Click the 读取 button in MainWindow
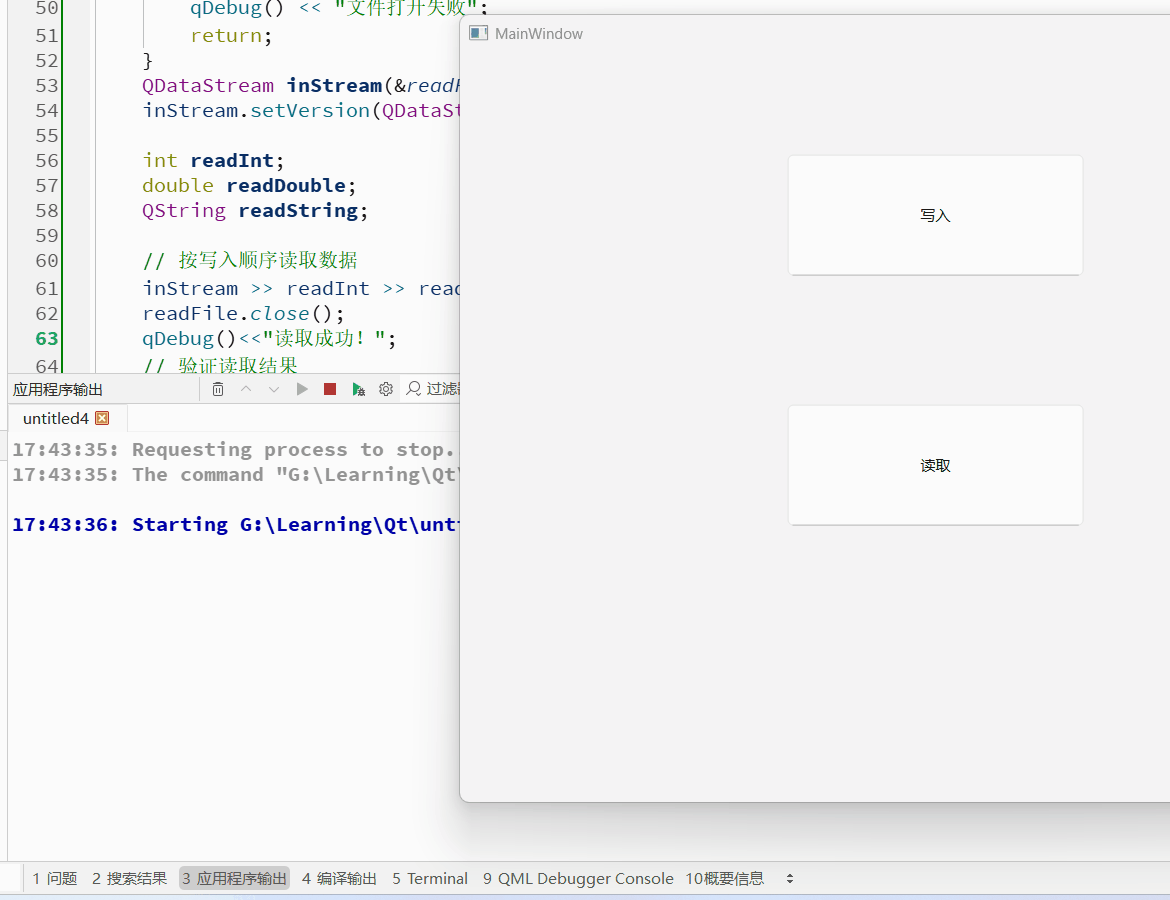1170x900 pixels. [x=935, y=465]
